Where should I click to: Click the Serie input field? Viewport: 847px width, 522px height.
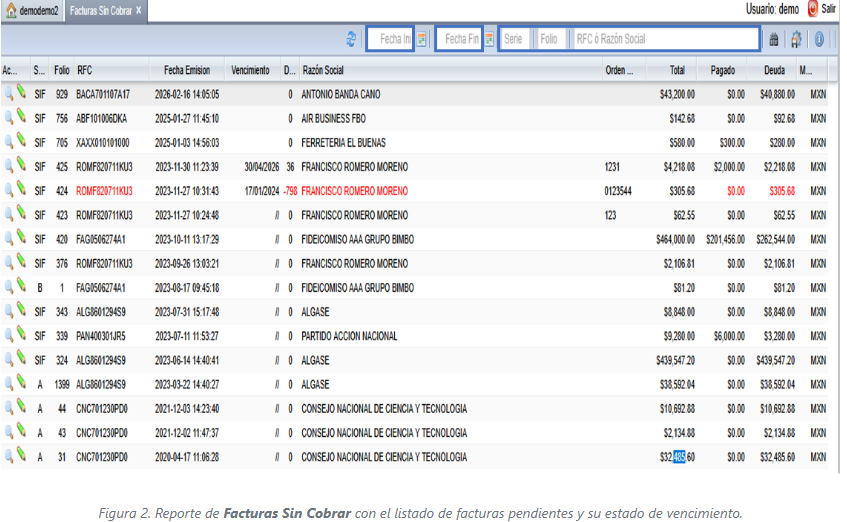[x=514, y=39]
